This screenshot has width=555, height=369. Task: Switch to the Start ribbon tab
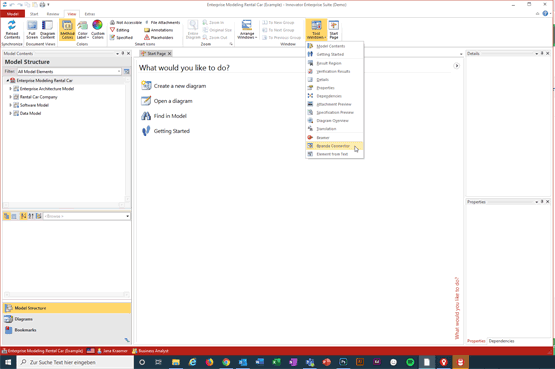click(x=34, y=14)
